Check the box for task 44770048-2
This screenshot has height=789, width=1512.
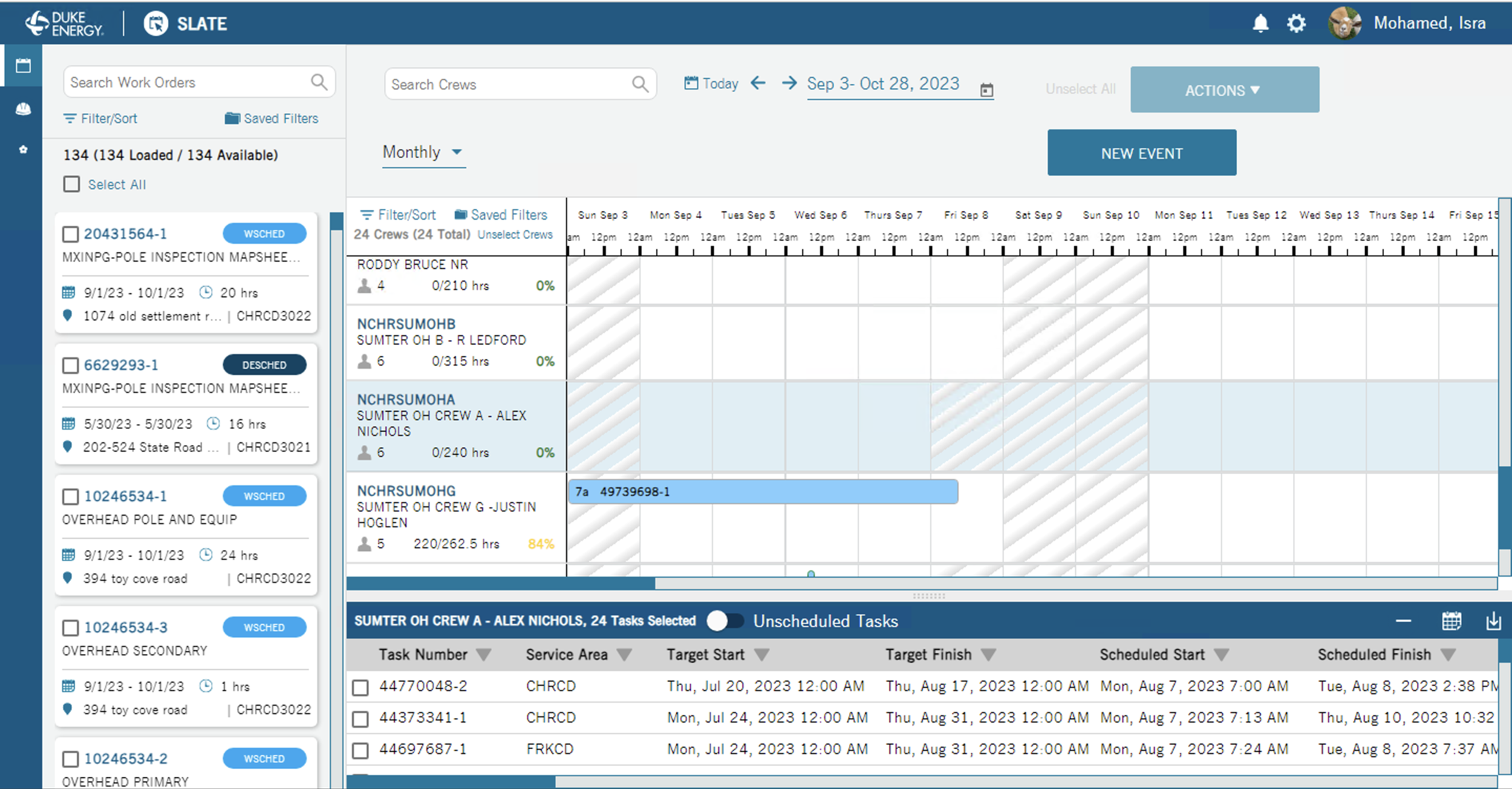coord(360,687)
